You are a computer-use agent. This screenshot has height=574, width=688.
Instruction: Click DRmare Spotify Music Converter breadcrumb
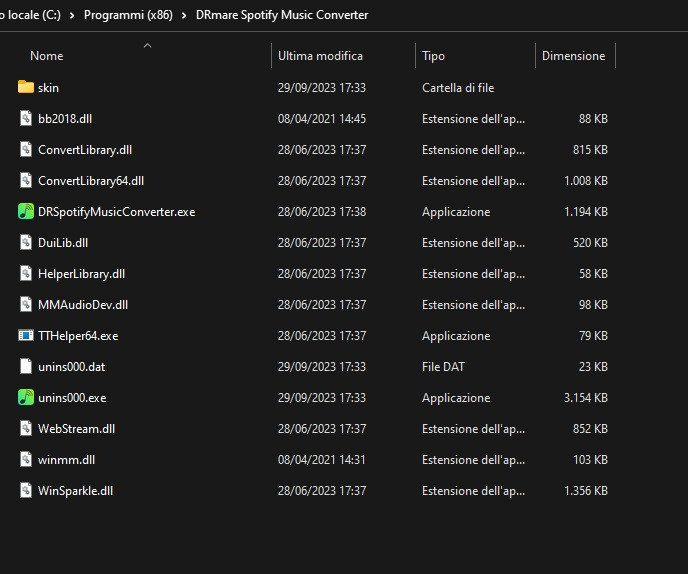coord(282,15)
